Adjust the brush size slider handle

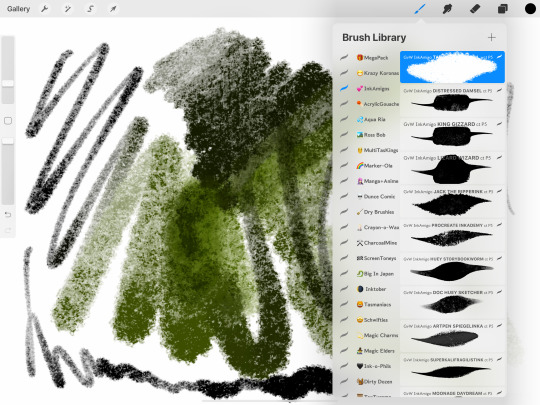pyautogui.click(x=8, y=83)
